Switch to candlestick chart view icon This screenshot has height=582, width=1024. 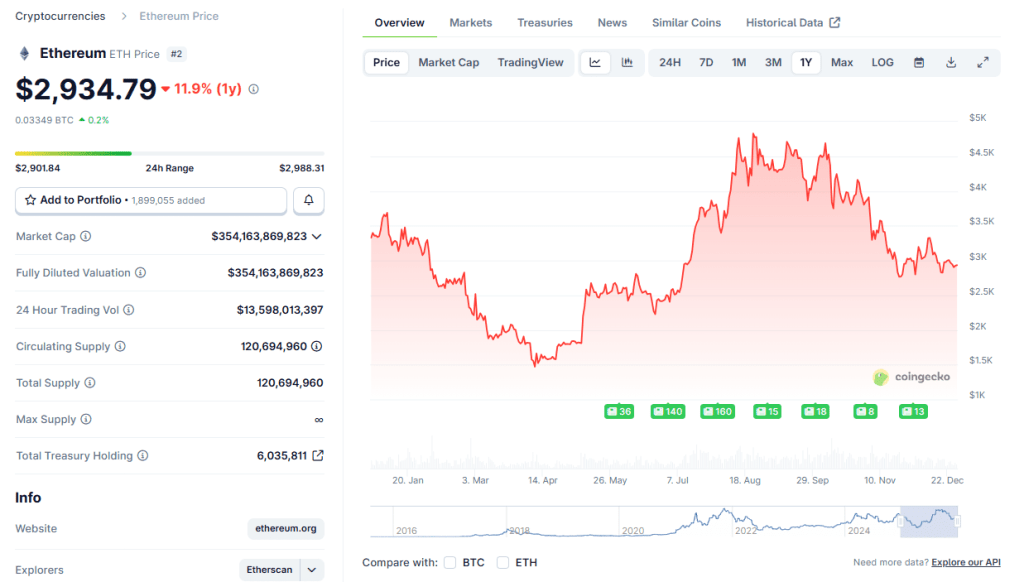tap(628, 62)
